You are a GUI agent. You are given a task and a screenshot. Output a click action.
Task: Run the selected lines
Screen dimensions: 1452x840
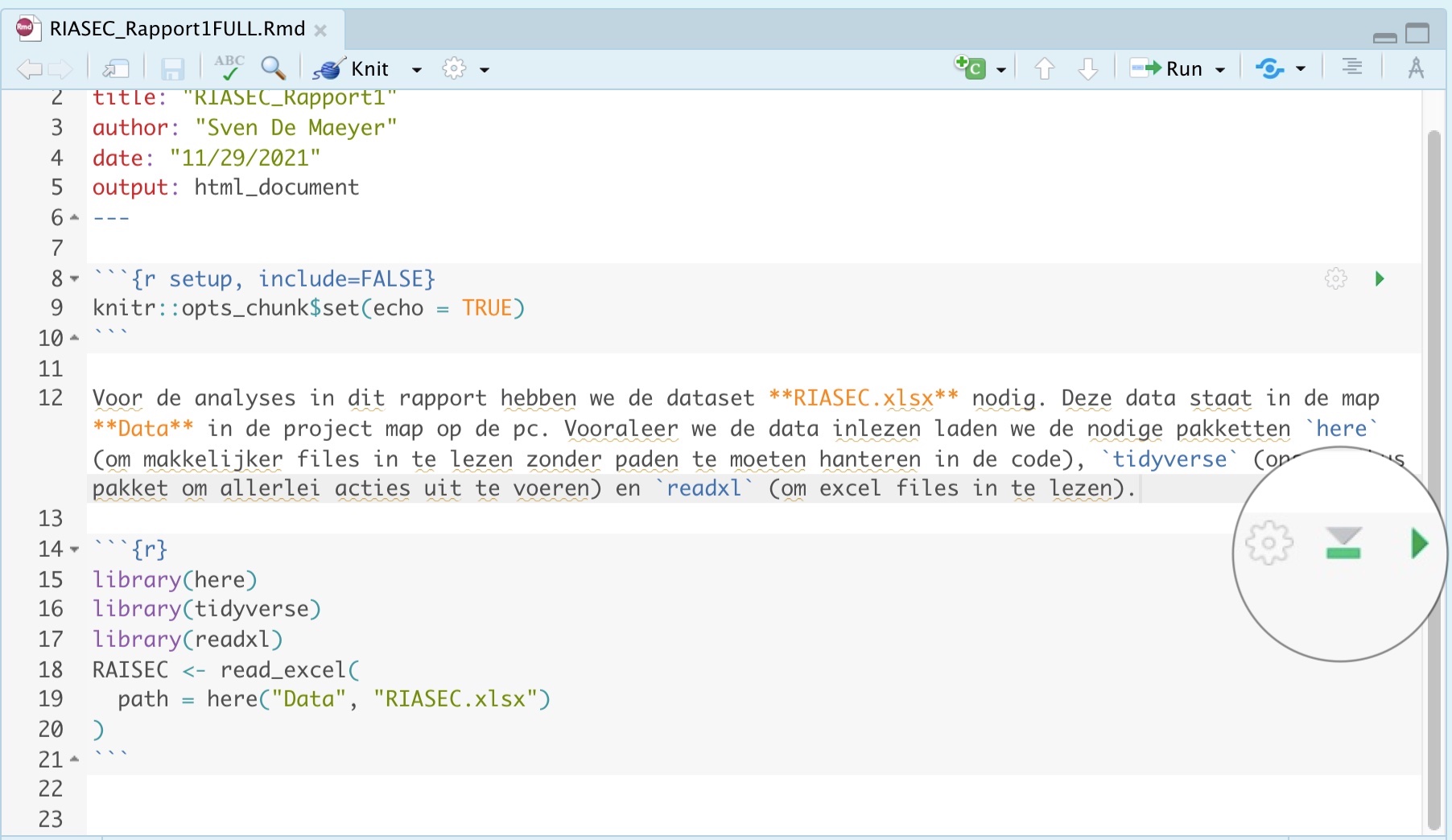click(1165, 68)
